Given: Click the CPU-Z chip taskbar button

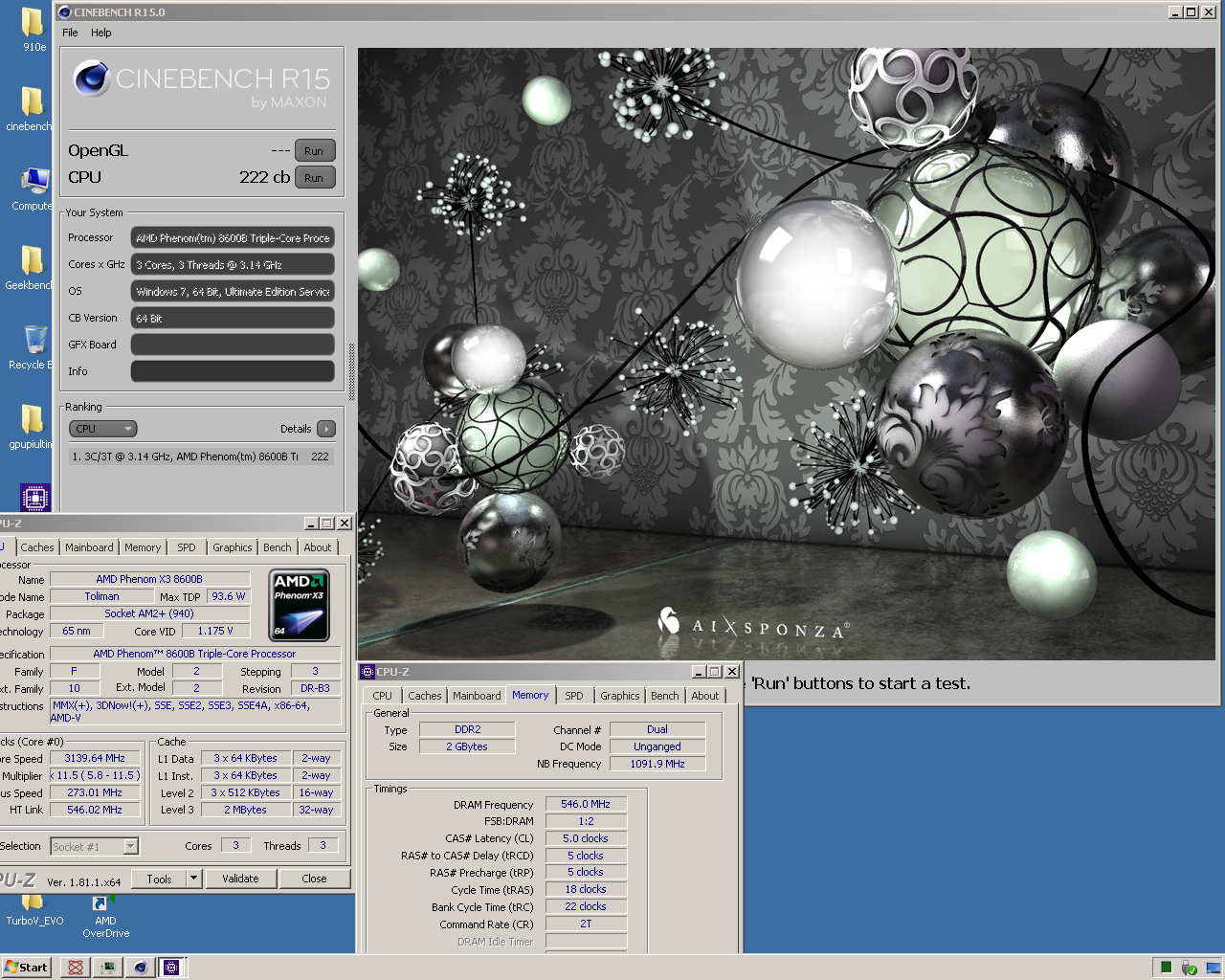Looking at the screenshot, I should tap(172, 968).
